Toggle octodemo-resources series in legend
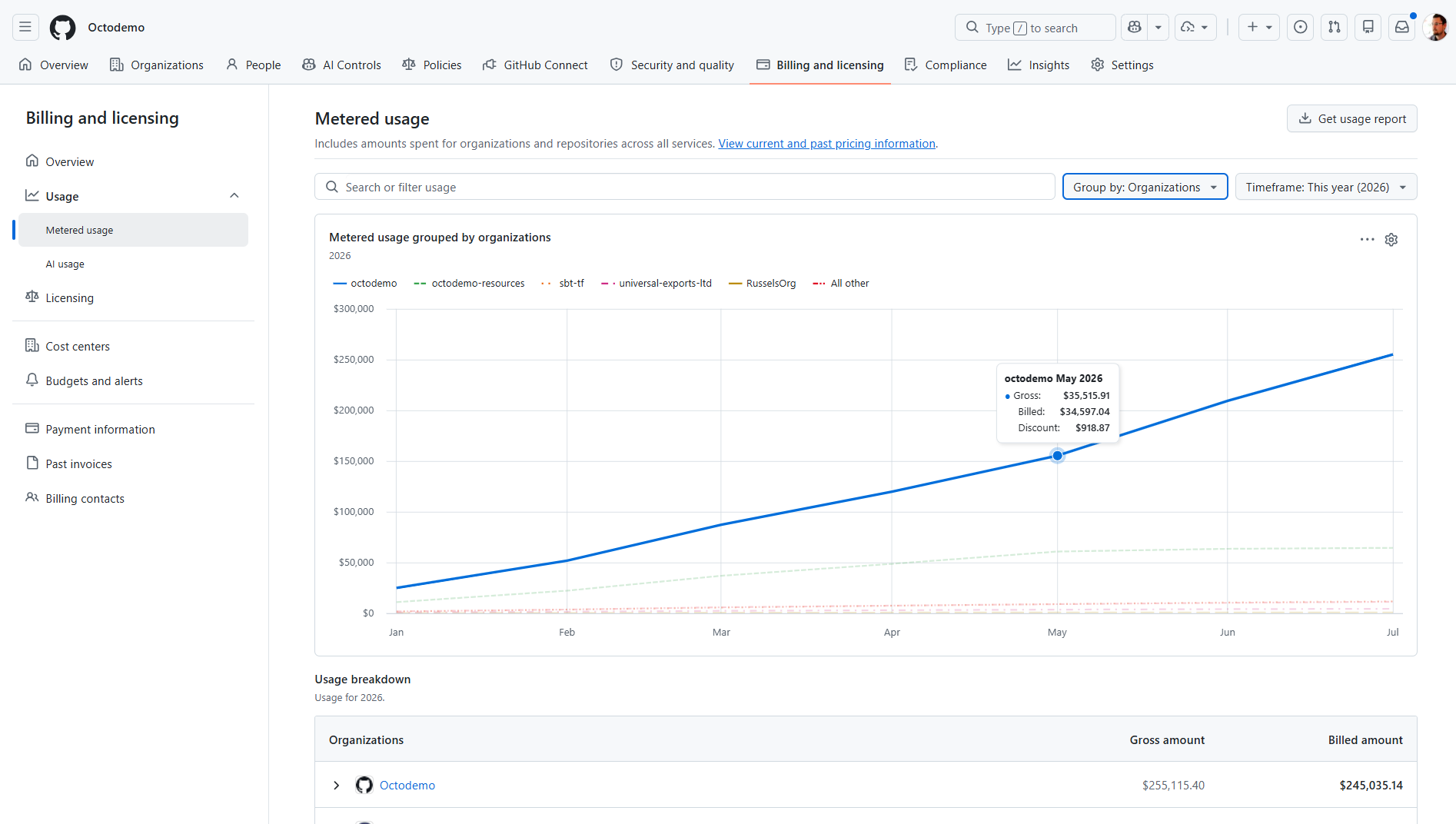1456x824 pixels. pos(469,284)
